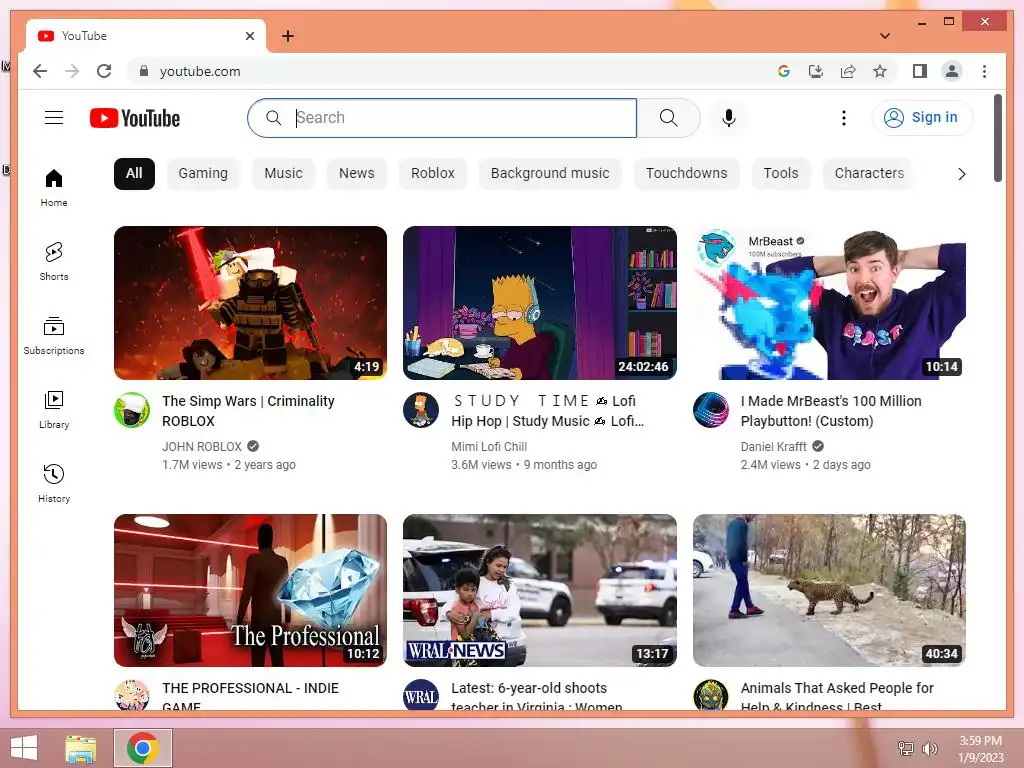1024x768 pixels.
Task: Click the search magnifier button
Action: tap(668, 118)
